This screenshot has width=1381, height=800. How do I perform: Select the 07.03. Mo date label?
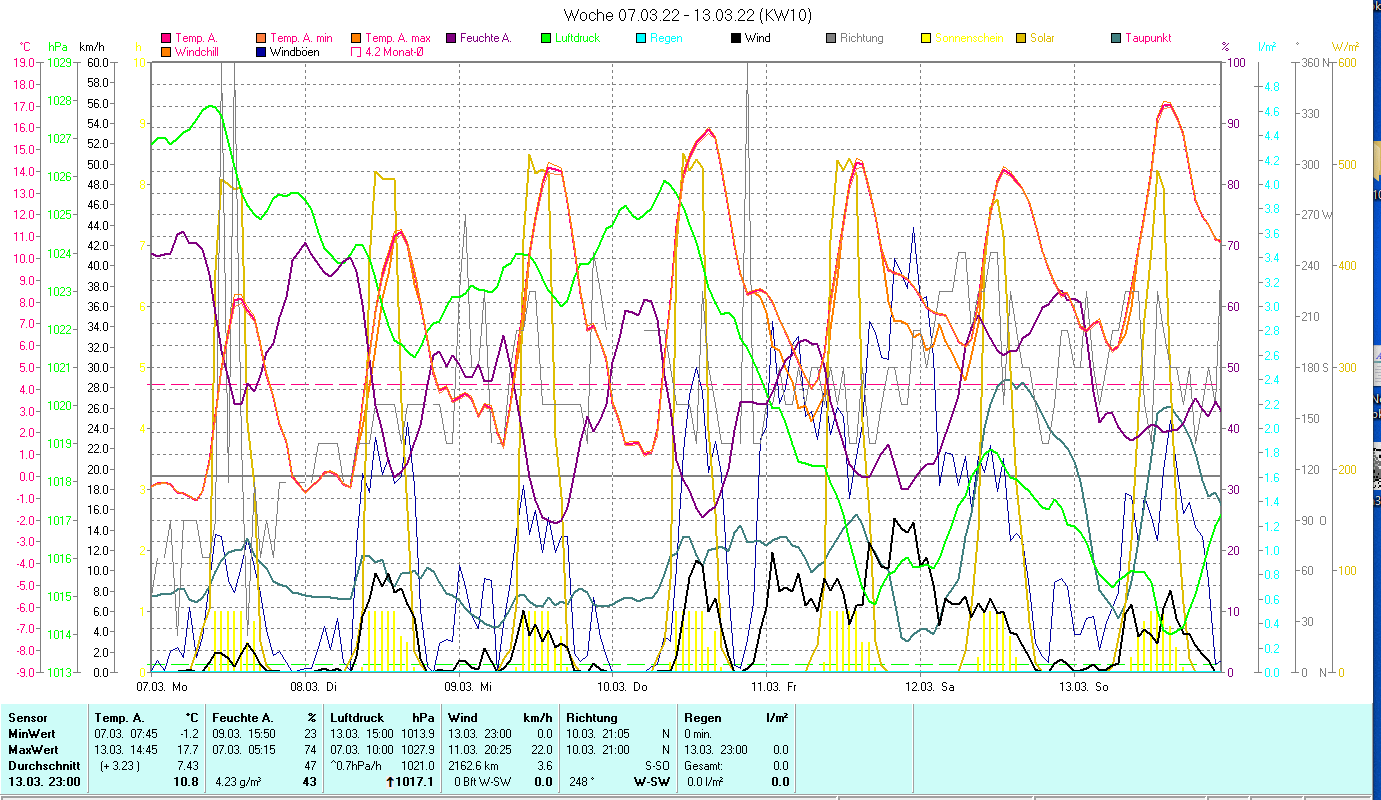(x=162, y=687)
